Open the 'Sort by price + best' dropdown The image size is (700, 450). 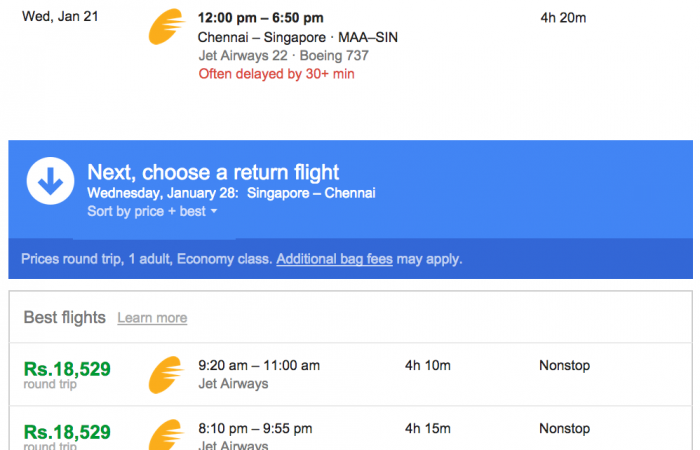(x=152, y=211)
